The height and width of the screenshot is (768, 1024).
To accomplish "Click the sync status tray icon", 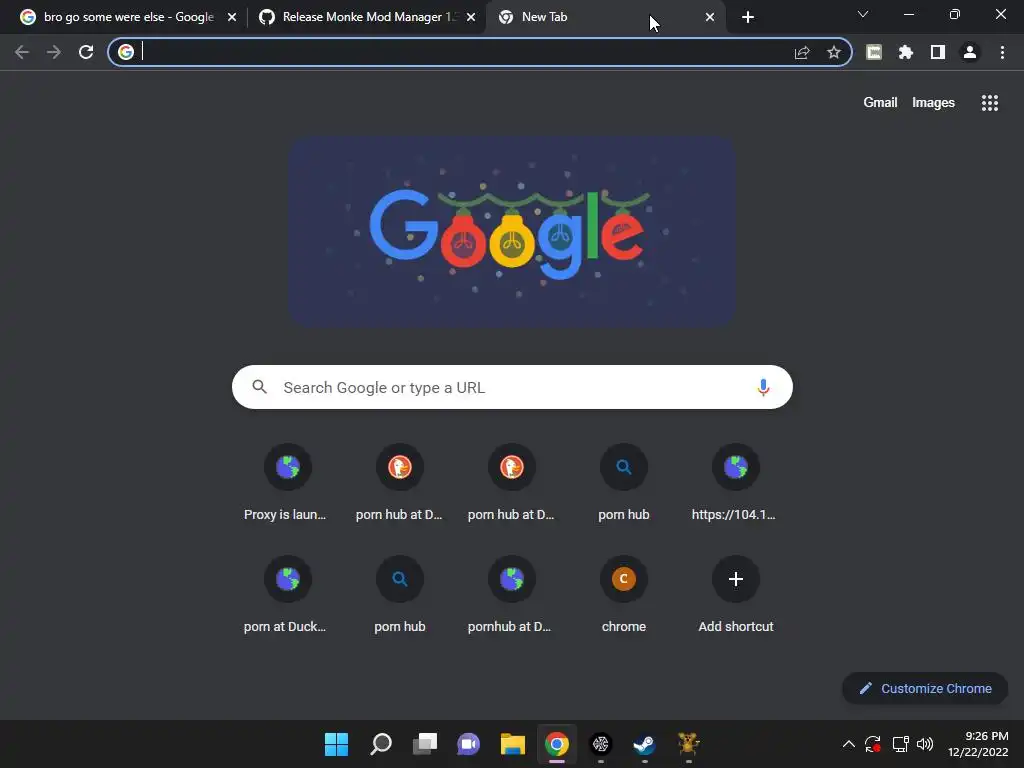I will click(x=873, y=744).
